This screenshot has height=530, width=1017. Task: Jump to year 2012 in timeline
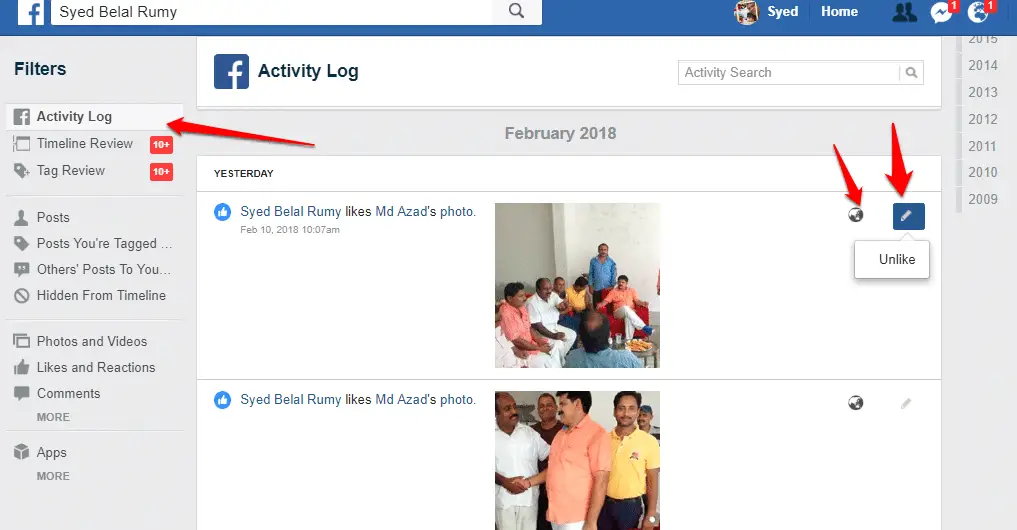tap(983, 119)
